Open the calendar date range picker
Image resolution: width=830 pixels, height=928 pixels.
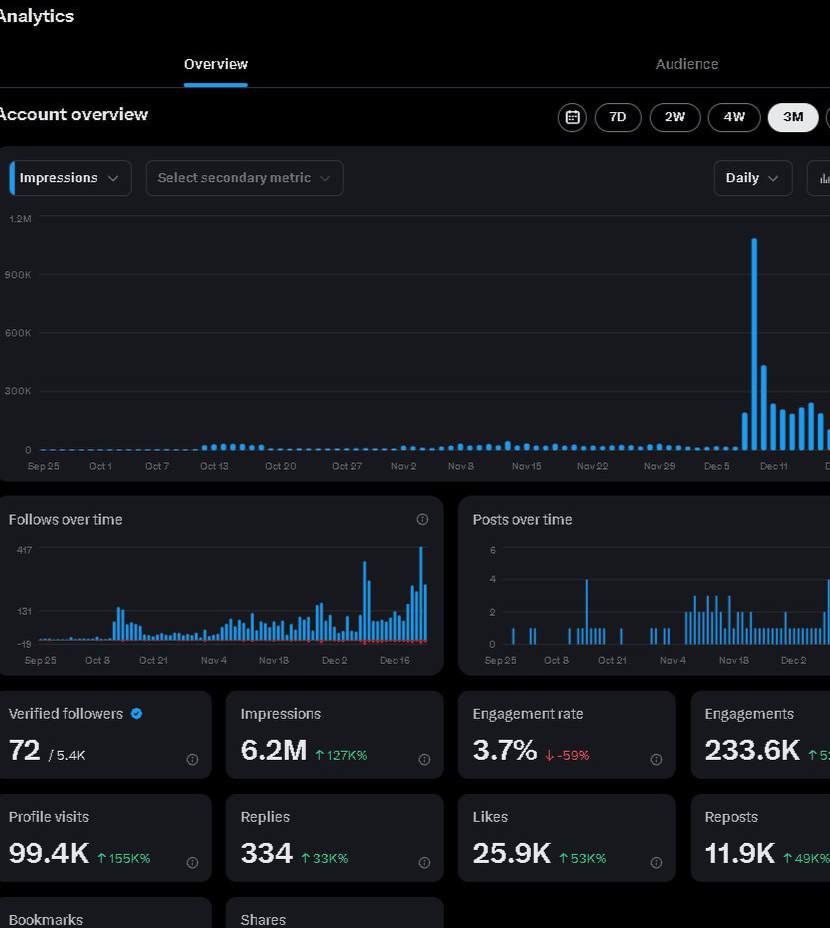pyautogui.click(x=572, y=117)
